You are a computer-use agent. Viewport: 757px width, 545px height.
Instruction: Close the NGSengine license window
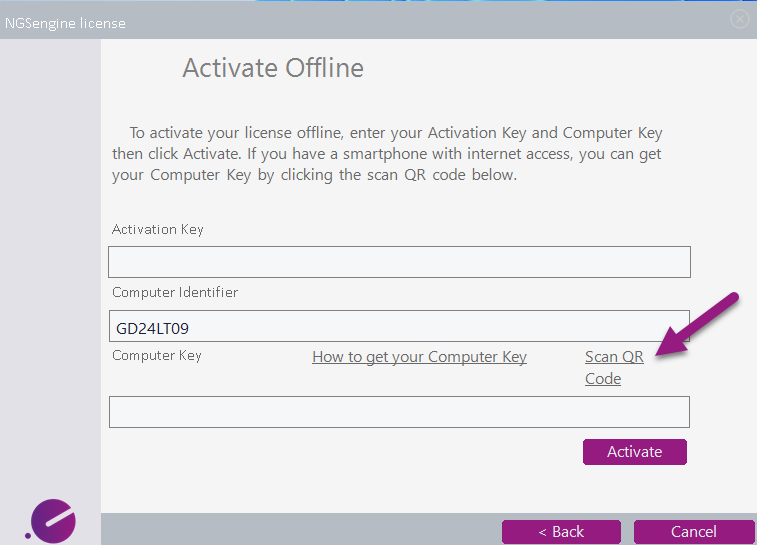[739, 19]
